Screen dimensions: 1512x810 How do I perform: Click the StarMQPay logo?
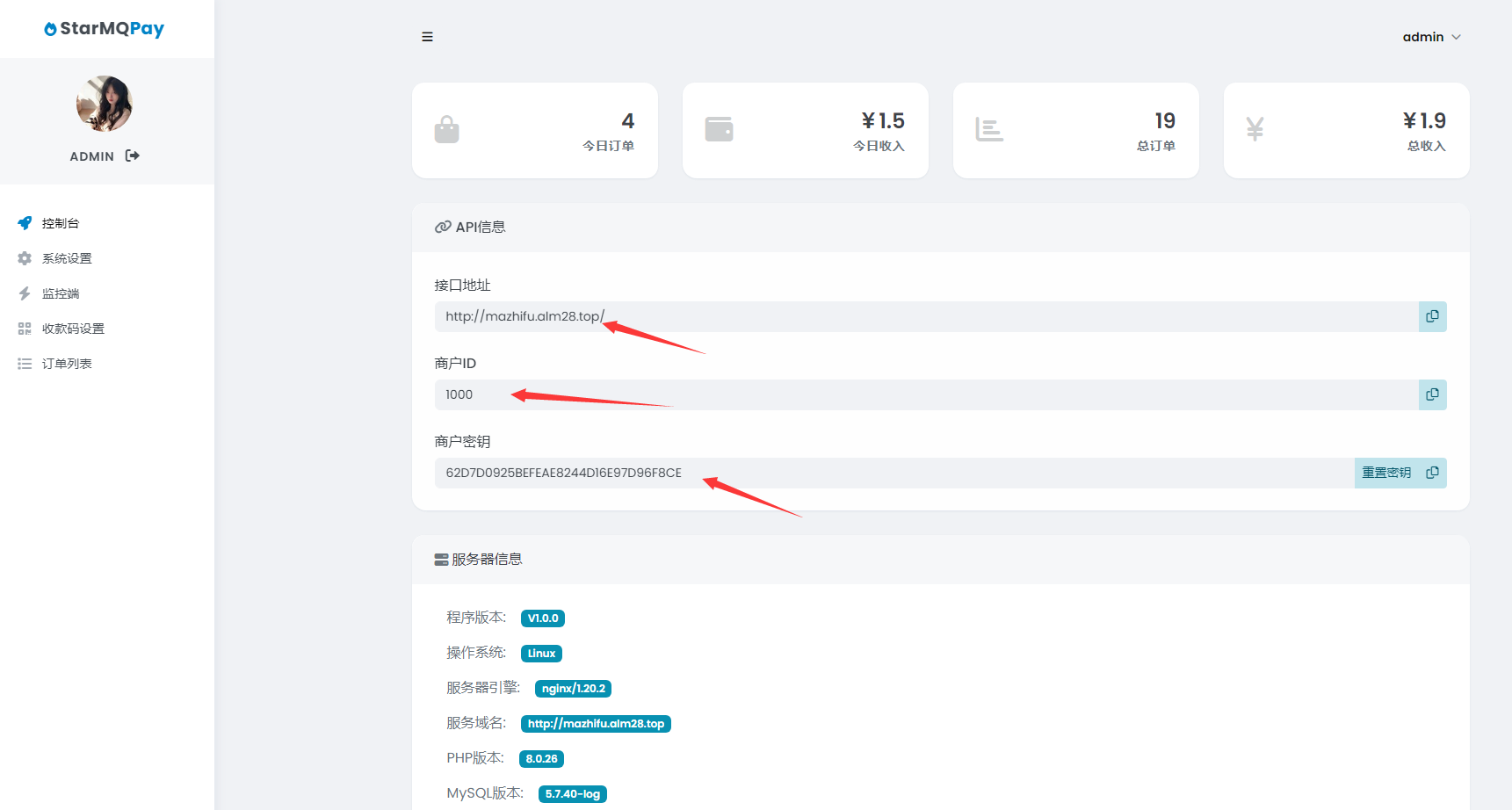pyautogui.click(x=105, y=29)
